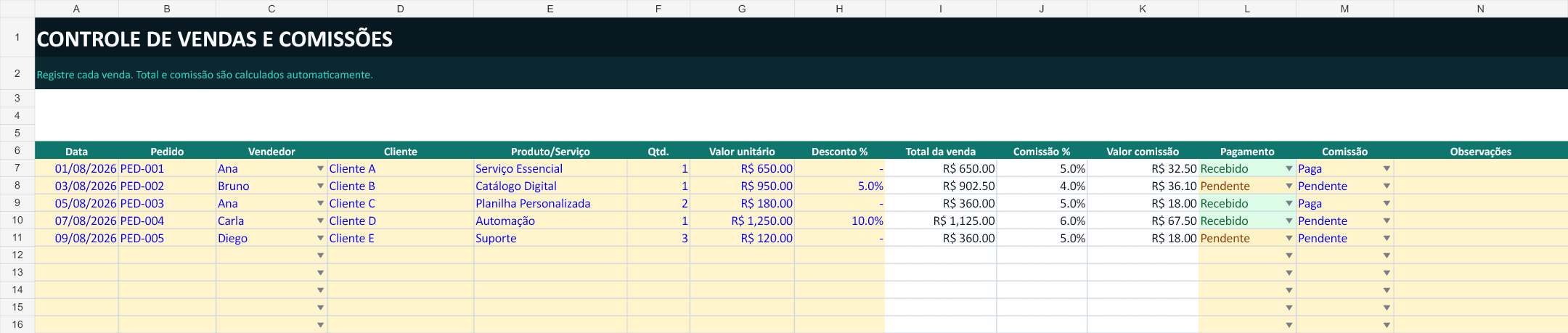Select row 11 header
1568x333 pixels.
click(x=17, y=237)
